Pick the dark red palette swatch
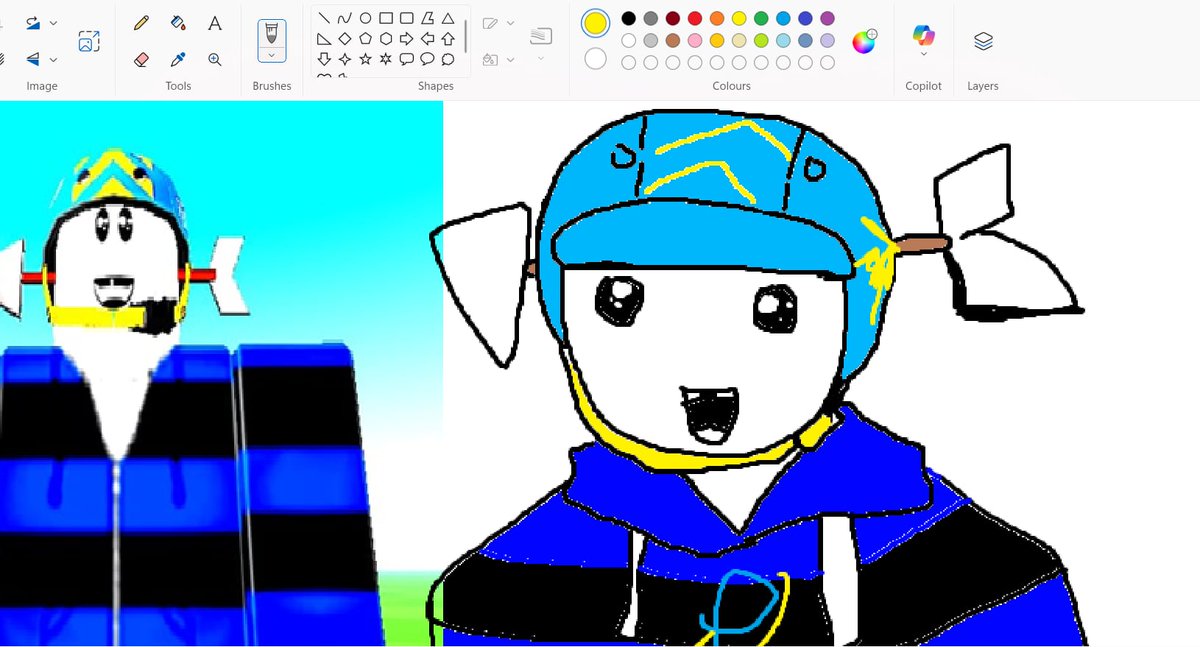1200x647 pixels. [673, 18]
